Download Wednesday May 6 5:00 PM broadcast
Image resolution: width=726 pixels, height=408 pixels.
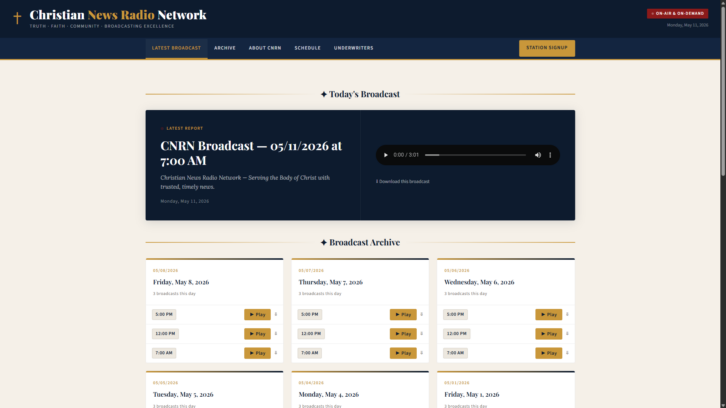pyautogui.click(x=567, y=314)
